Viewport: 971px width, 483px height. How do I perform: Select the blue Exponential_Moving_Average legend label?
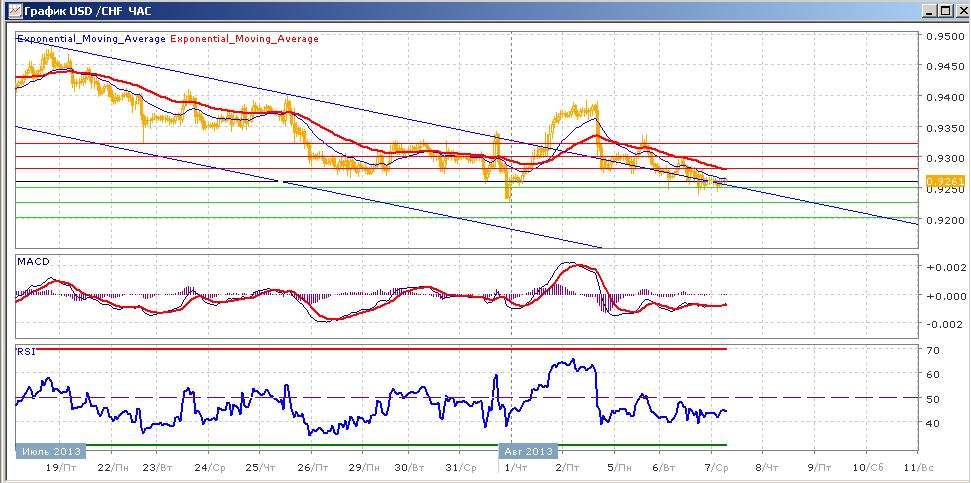91,38
